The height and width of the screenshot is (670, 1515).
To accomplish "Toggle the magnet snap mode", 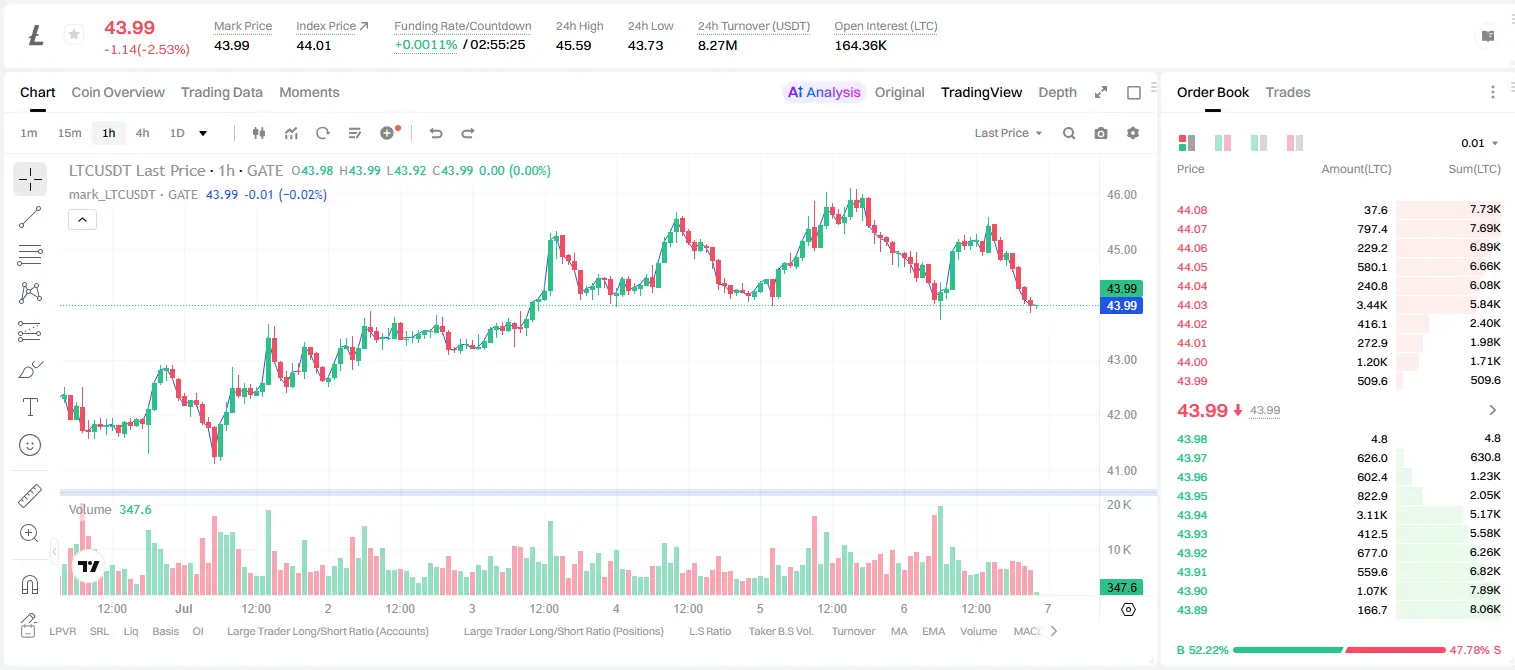I will 30,584.
